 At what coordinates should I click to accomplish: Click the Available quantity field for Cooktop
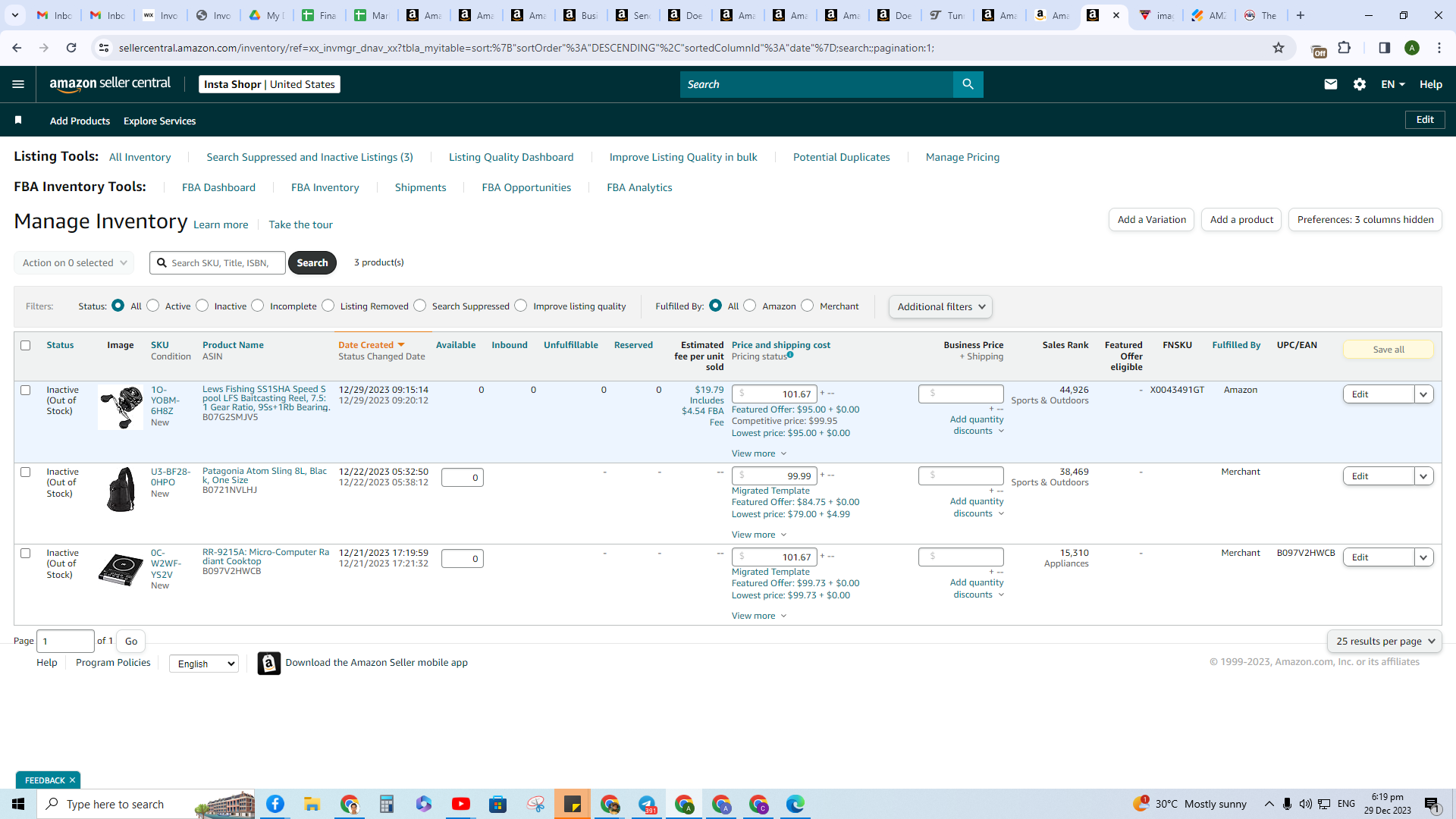[462, 559]
